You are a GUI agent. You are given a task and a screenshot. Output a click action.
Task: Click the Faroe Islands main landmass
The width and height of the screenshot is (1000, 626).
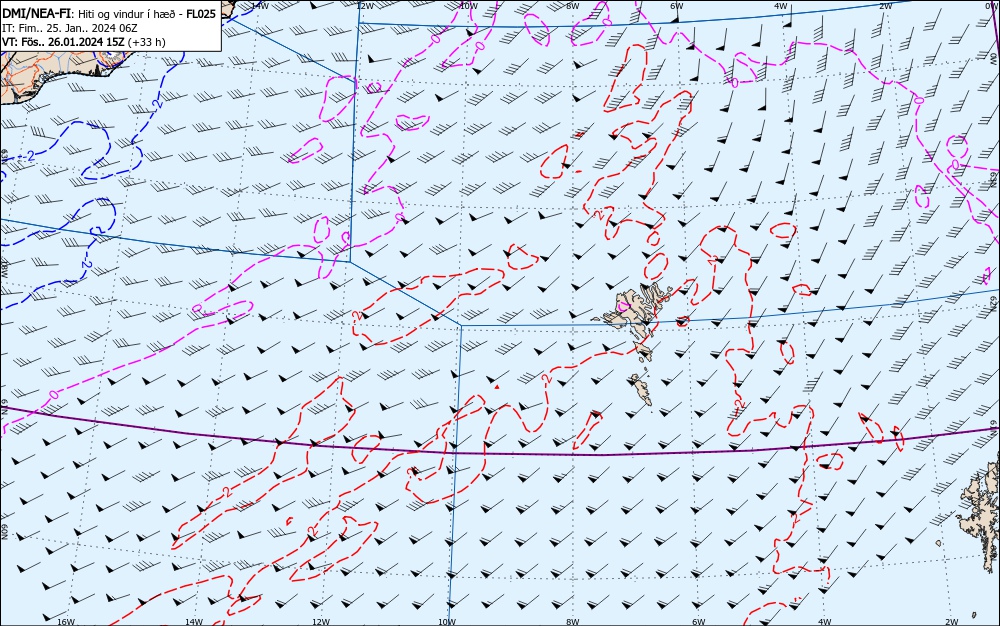[x=635, y=311]
